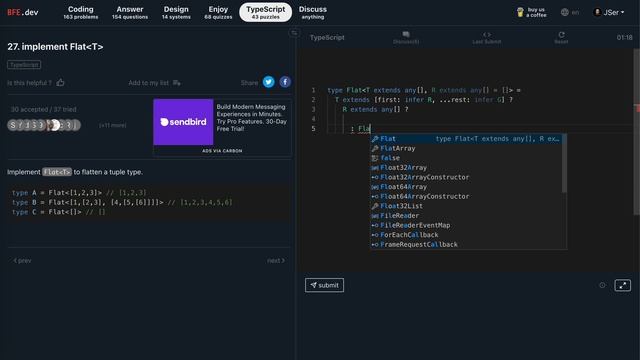Click the thumbs-up helpful icon
Screen dimensions: 640x360
click(x=60, y=82)
